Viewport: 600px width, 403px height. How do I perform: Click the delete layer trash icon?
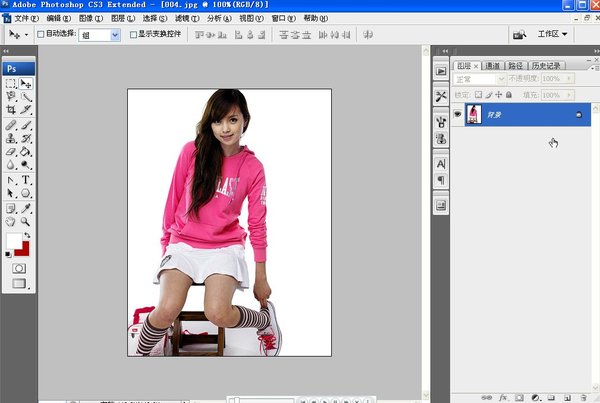pyautogui.click(x=583, y=397)
